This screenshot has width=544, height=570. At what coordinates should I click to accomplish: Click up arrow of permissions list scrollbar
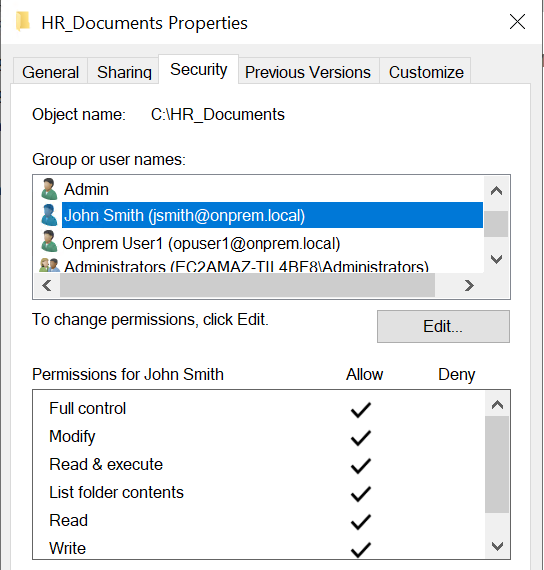click(497, 405)
